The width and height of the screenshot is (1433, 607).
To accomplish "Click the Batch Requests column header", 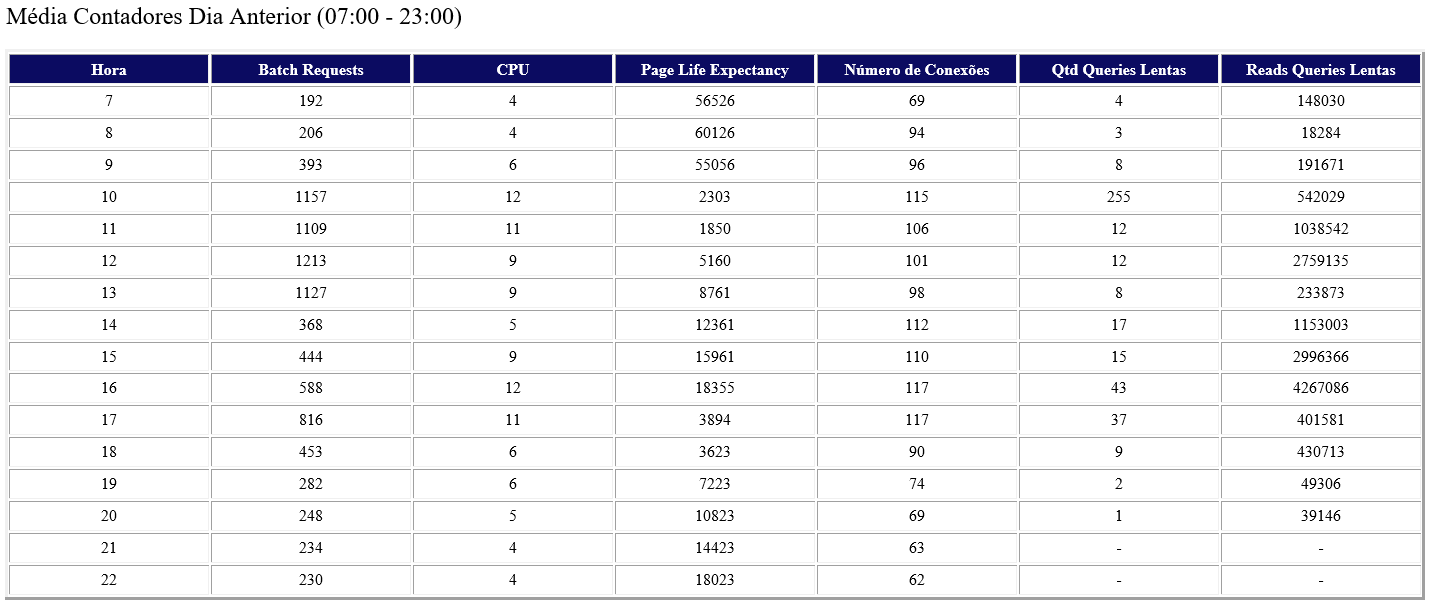I will [x=311, y=70].
